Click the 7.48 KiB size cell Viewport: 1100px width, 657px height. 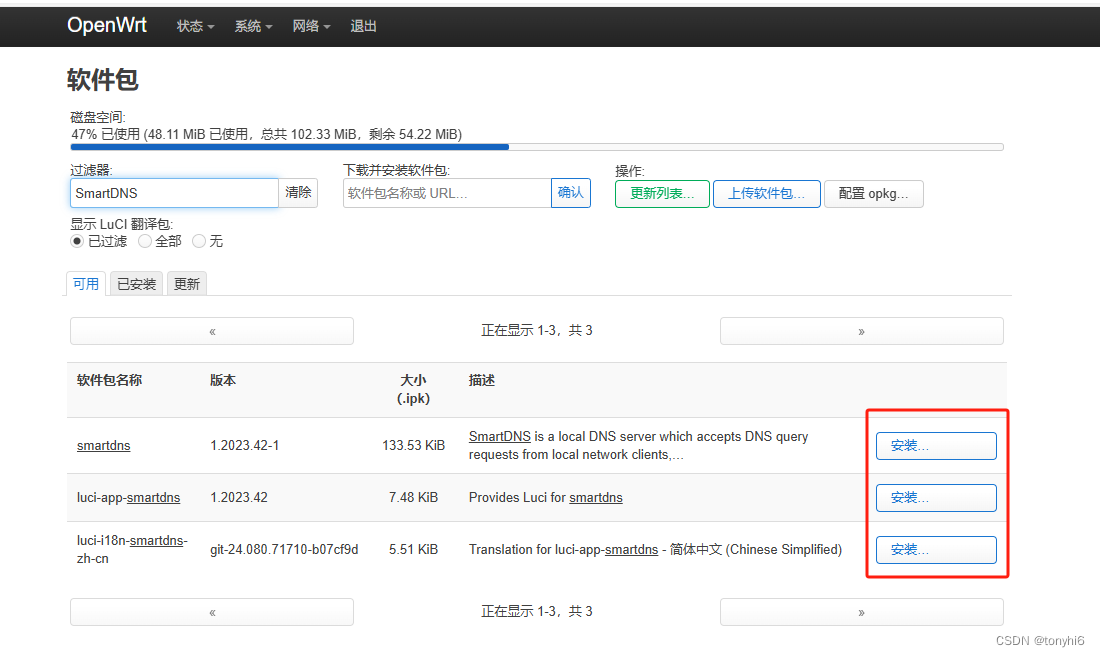coord(414,497)
